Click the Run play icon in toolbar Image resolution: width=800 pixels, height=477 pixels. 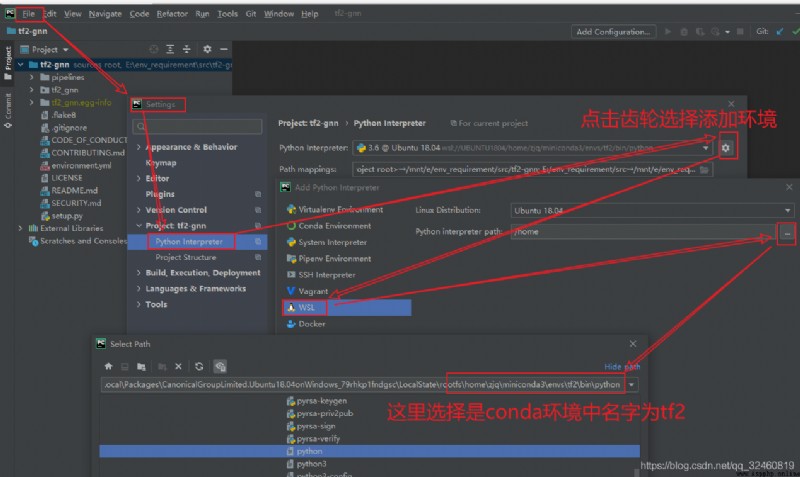coord(668,32)
